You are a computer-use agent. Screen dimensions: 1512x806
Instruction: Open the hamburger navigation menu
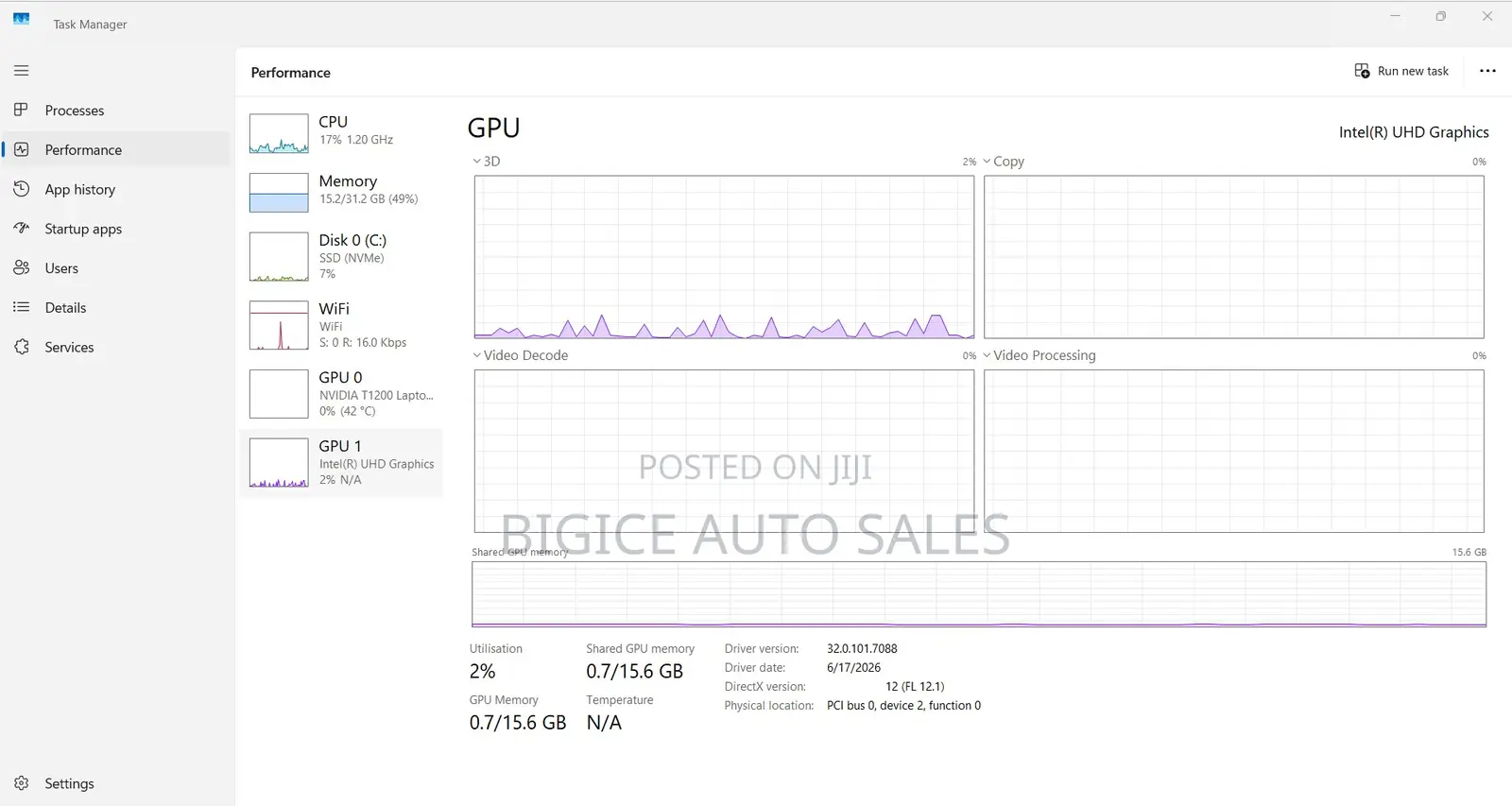tap(21, 71)
